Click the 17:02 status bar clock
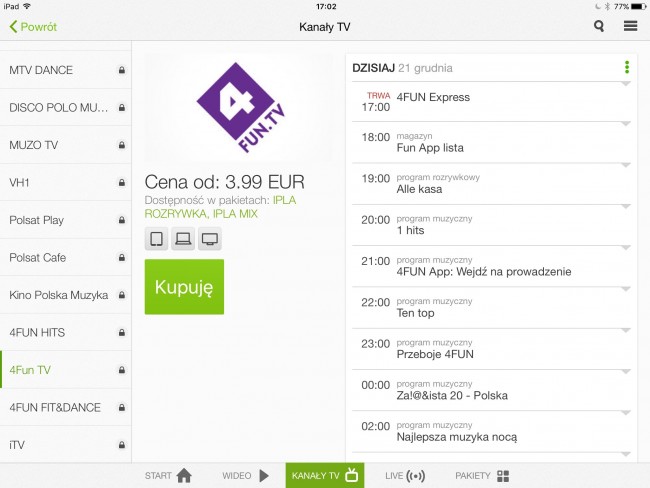The image size is (650, 488). tap(326, 7)
